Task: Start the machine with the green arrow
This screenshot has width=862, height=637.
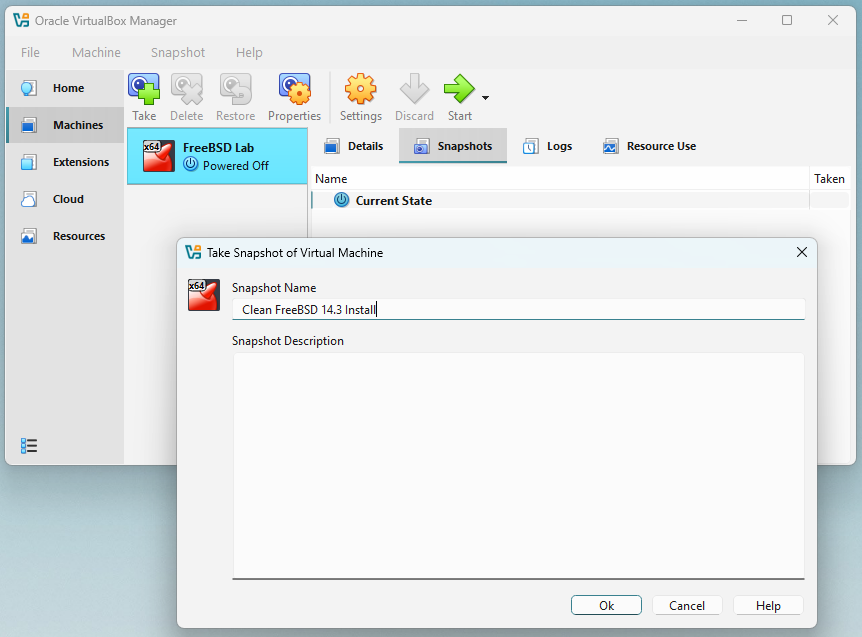Action: click(x=459, y=89)
